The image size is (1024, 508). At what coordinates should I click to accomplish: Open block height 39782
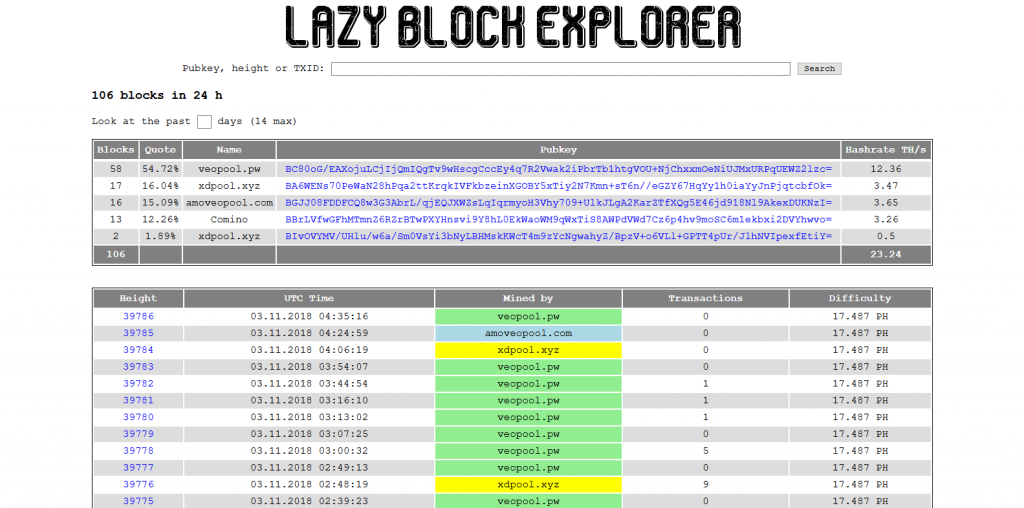pos(138,384)
